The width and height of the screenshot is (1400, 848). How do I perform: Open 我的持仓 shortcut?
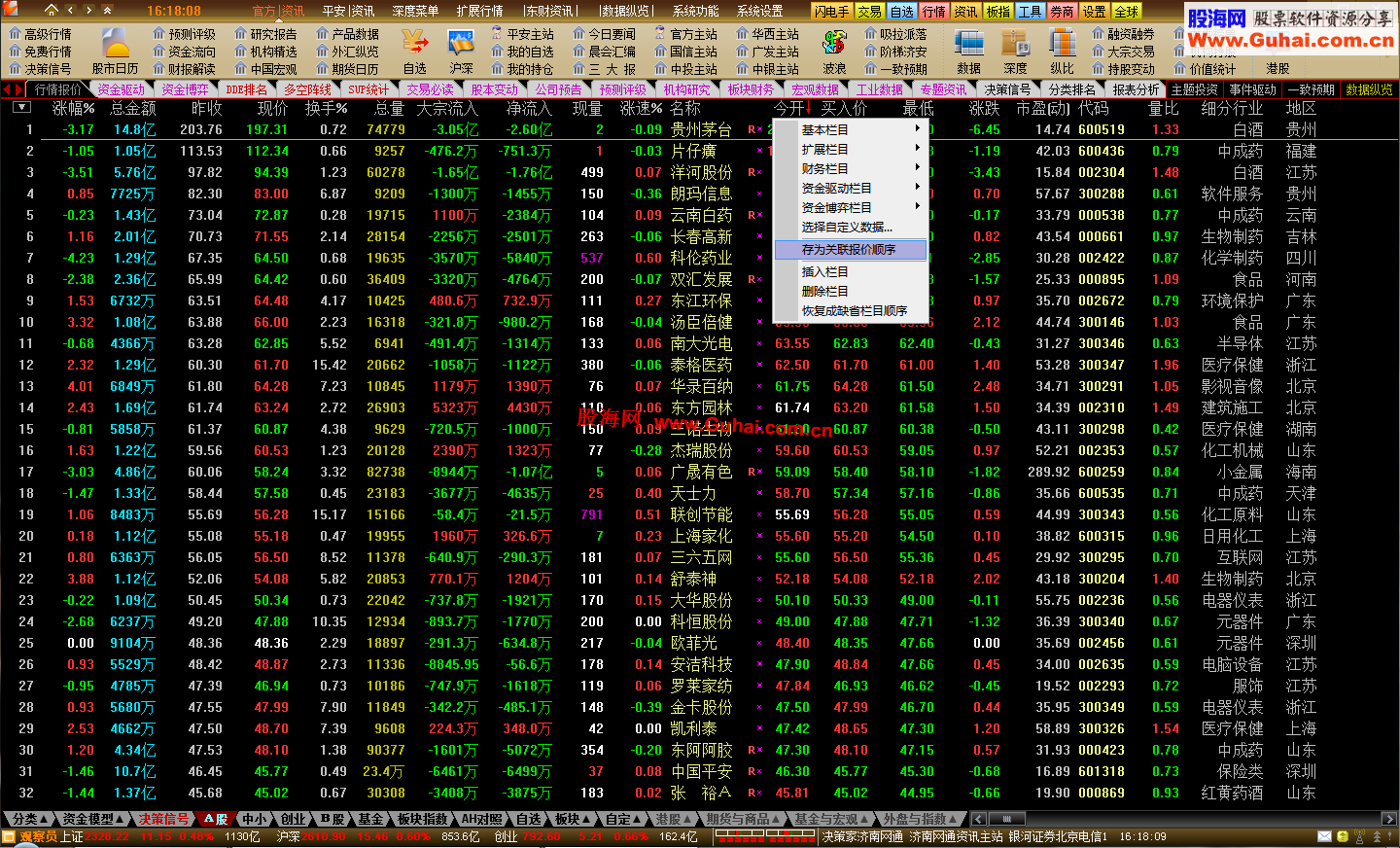[522, 69]
